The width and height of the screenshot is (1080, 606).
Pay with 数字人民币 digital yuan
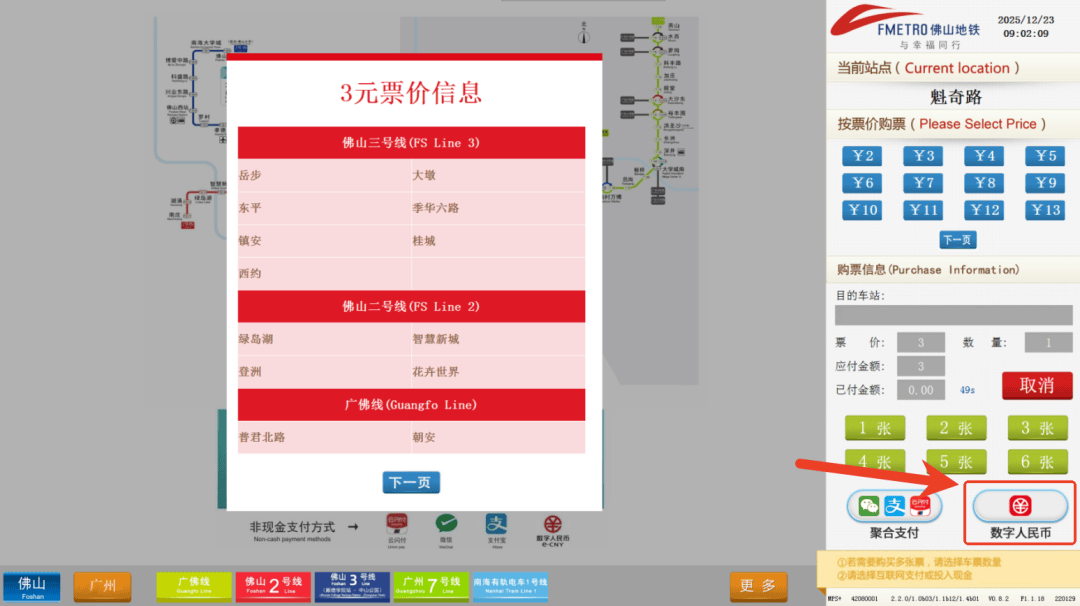point(1020,506)
